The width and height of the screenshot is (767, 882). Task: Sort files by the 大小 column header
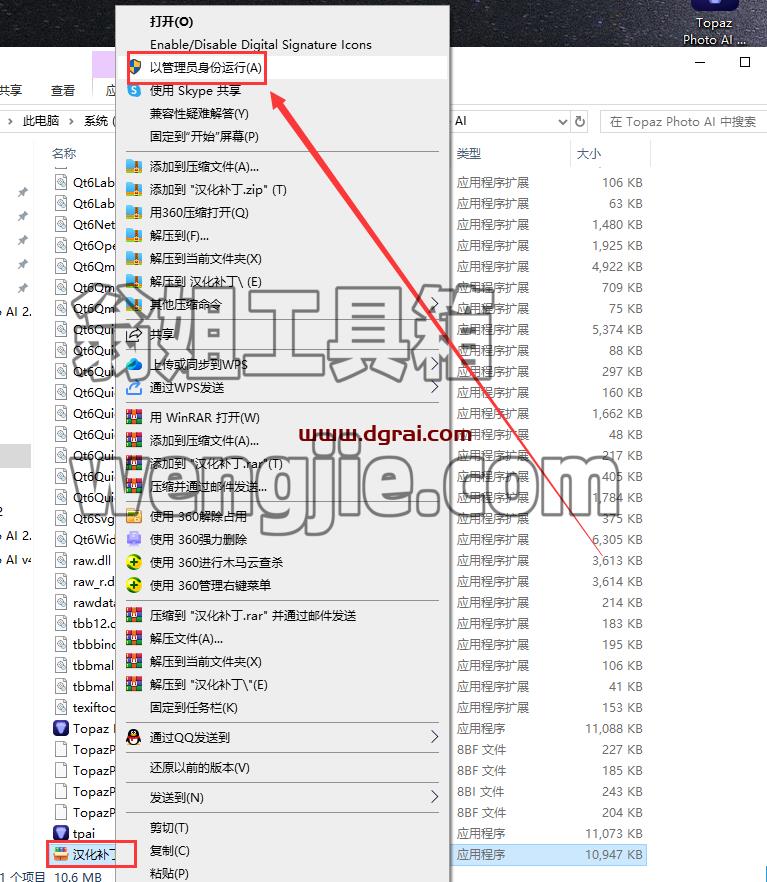coord(589,153)
